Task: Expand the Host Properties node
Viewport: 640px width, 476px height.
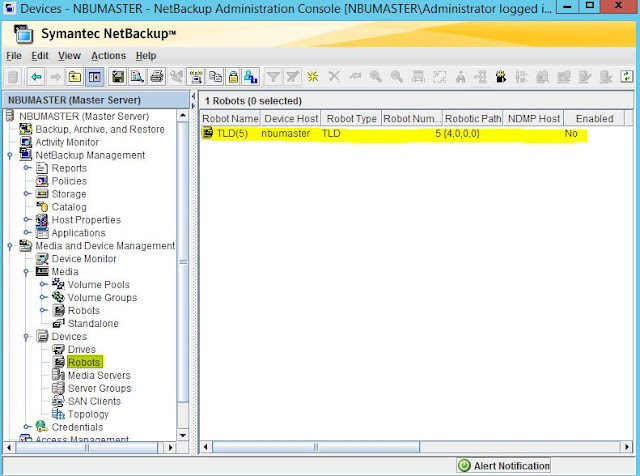Action: click(x=27, y=220)
